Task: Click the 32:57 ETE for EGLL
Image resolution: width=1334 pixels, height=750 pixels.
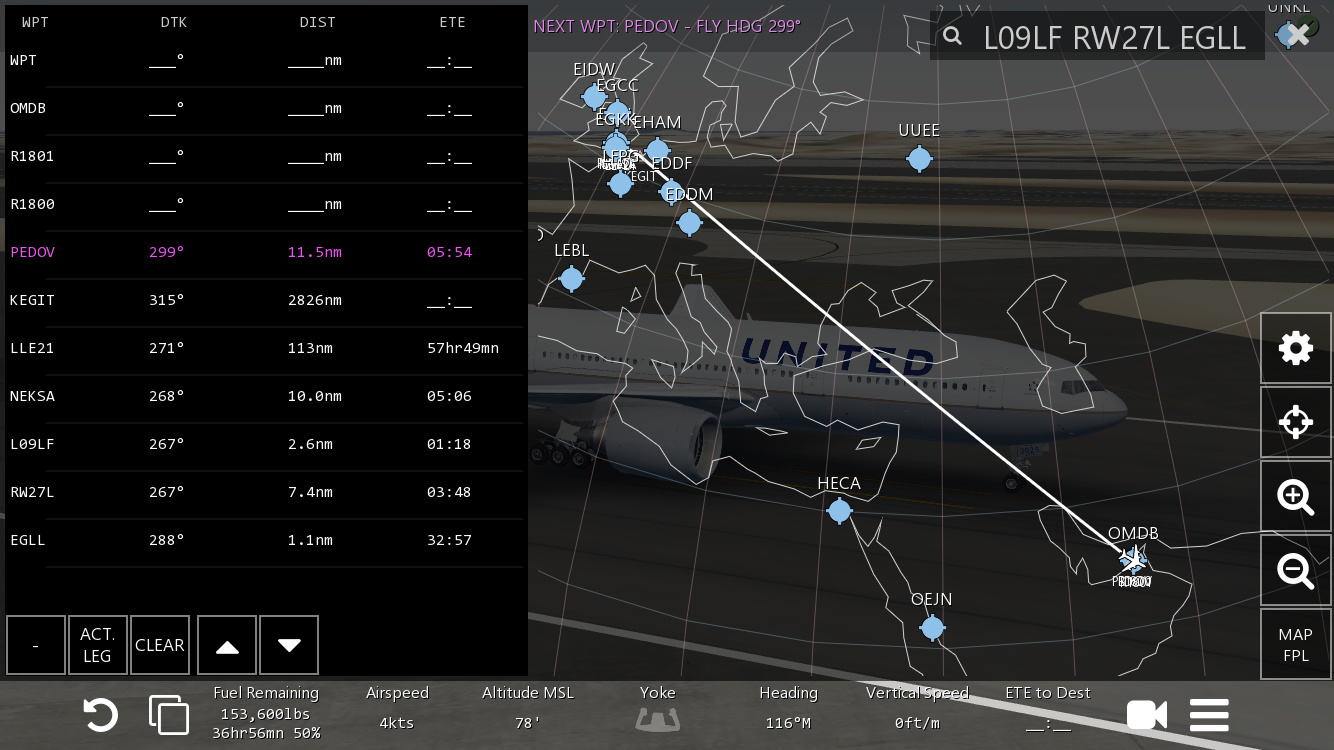Action: click(x=449, y=540)
